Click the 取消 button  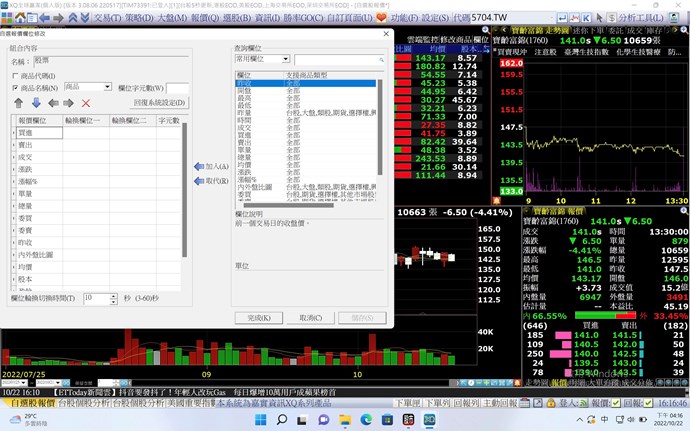click(x=310, y=318)
